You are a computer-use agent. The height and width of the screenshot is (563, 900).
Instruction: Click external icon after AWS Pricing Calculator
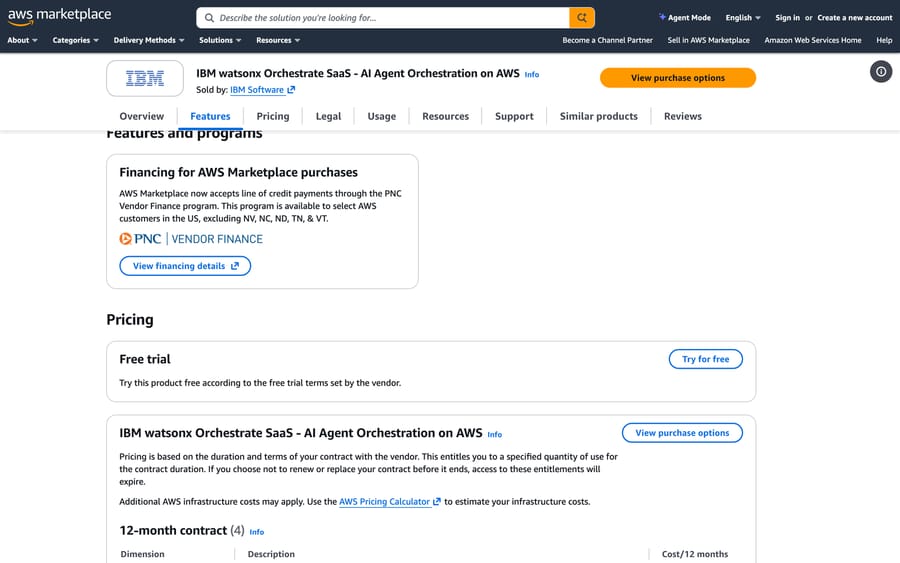(x=437, y=502)
